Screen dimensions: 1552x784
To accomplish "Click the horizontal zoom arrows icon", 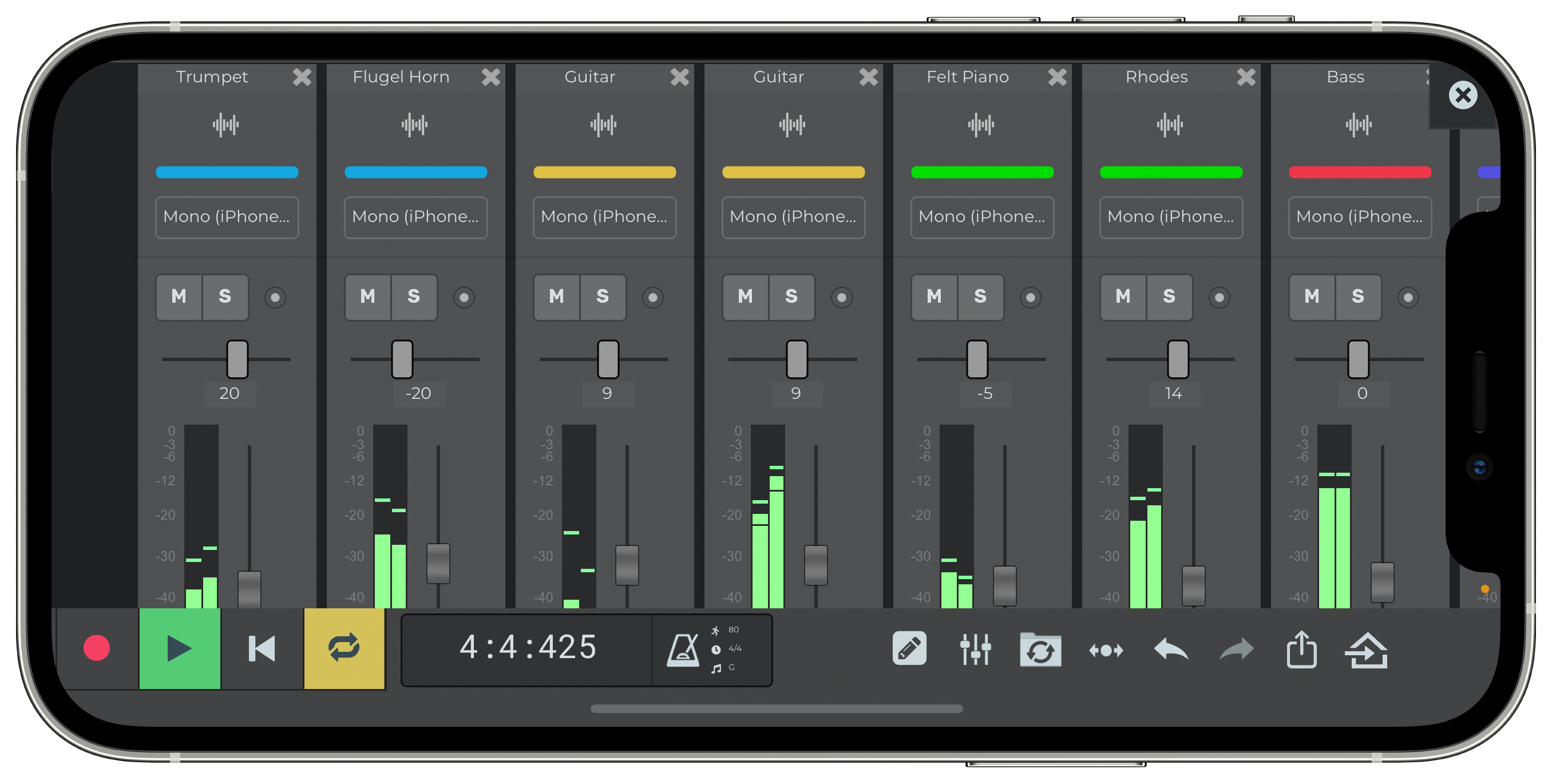I will click(x=1106, y=650).
